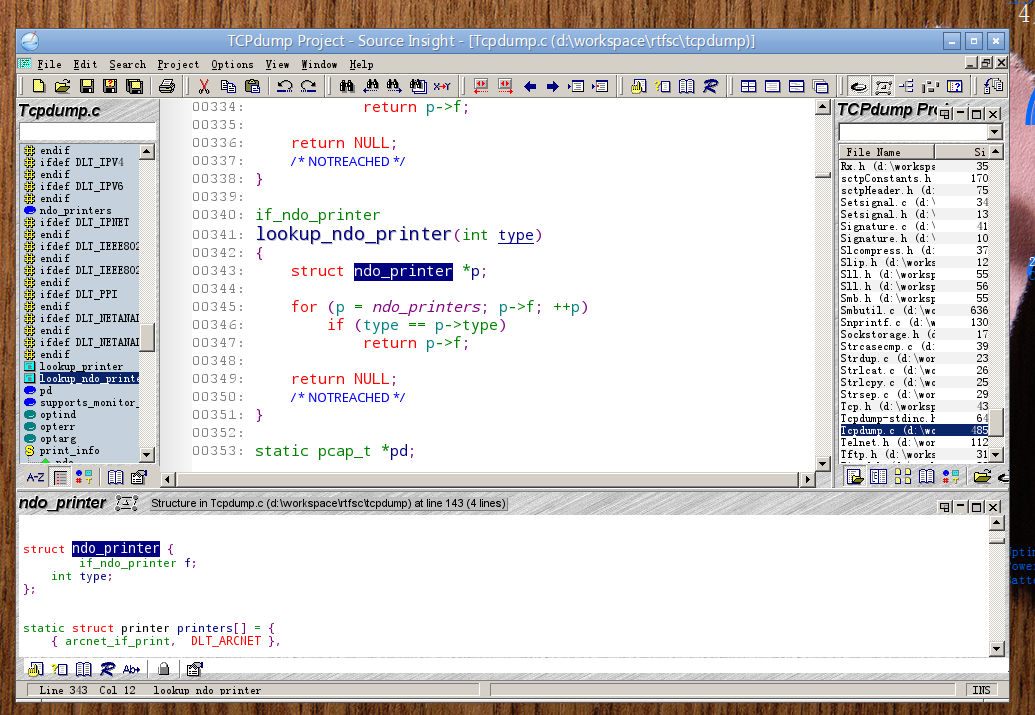1035x715 pixels.
Task: Toggle alphabetical A-Z sorting in symbol panel
Action: (35, 477)
